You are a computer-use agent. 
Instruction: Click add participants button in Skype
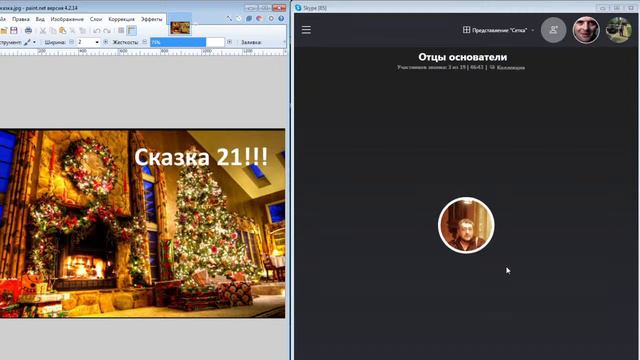pyautogui.click(x=553, y=30)
